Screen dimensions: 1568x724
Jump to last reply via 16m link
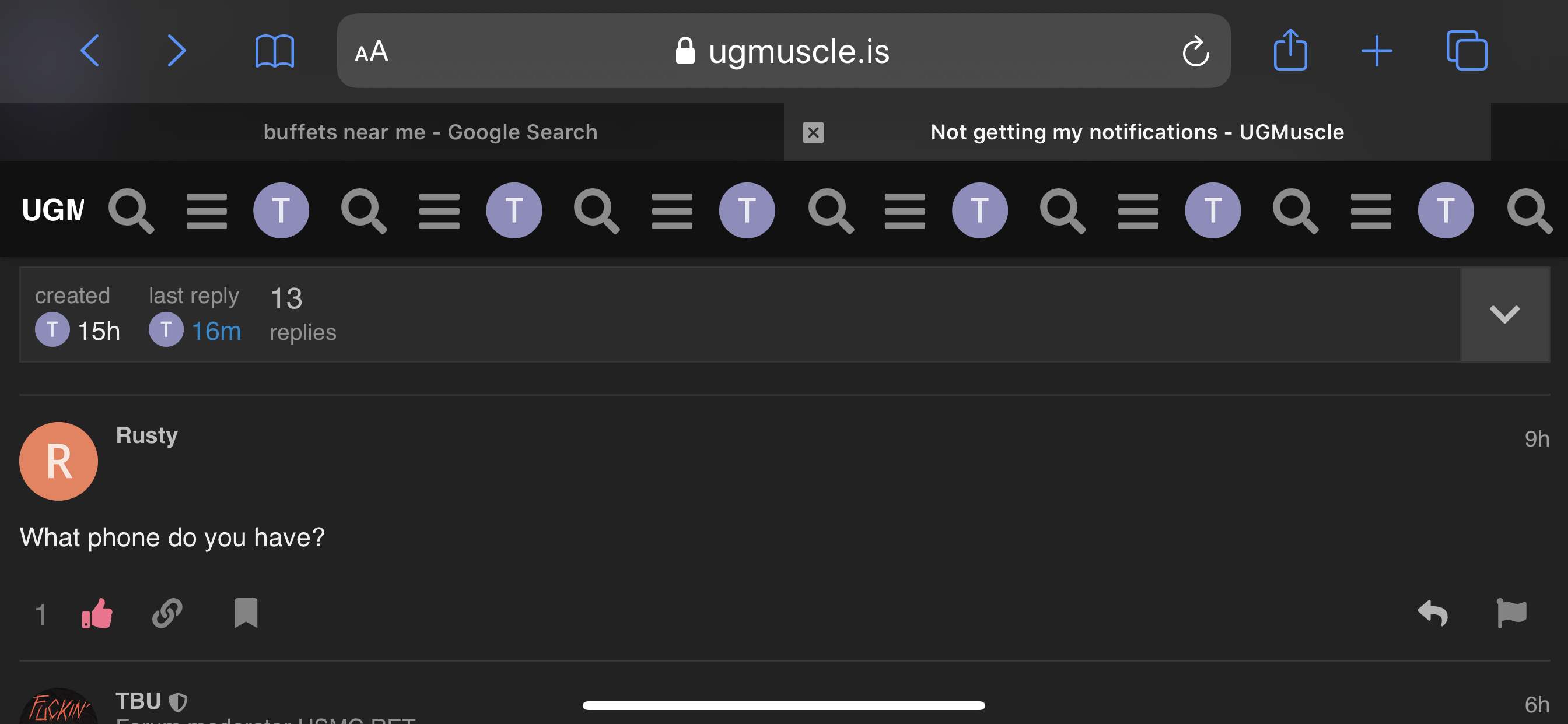(216, 331)
